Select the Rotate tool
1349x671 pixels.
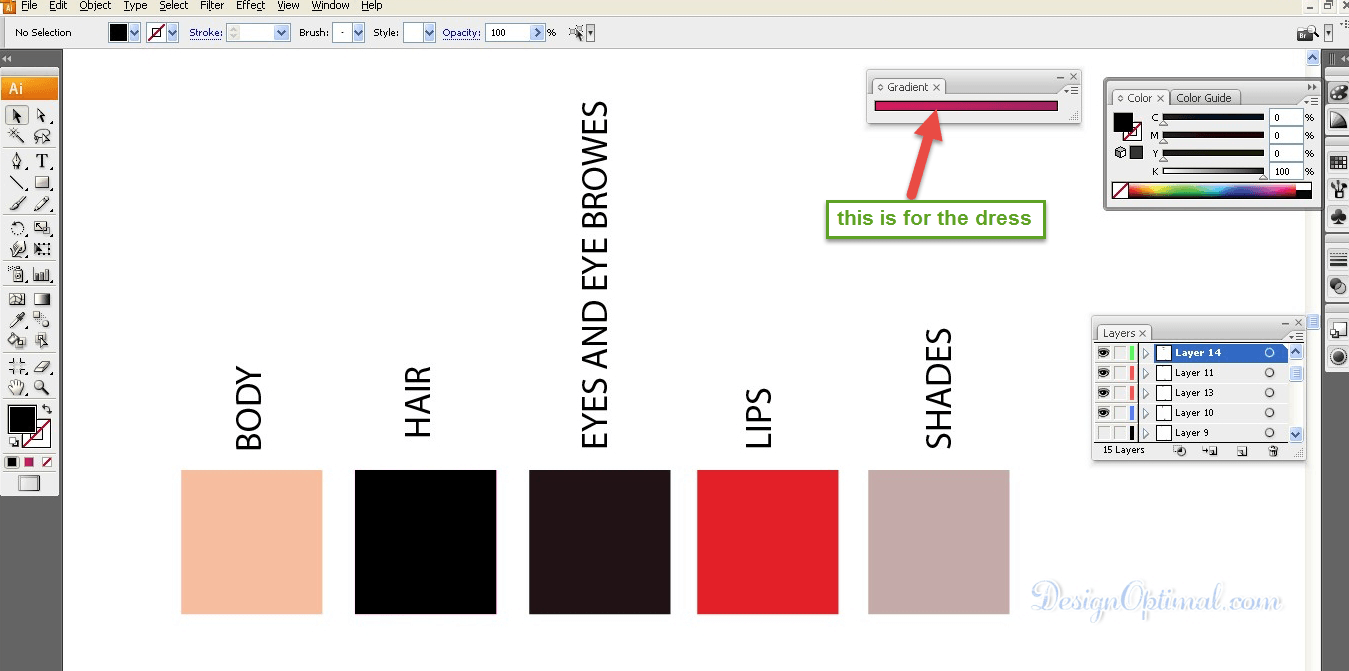[x=17, y=228]
